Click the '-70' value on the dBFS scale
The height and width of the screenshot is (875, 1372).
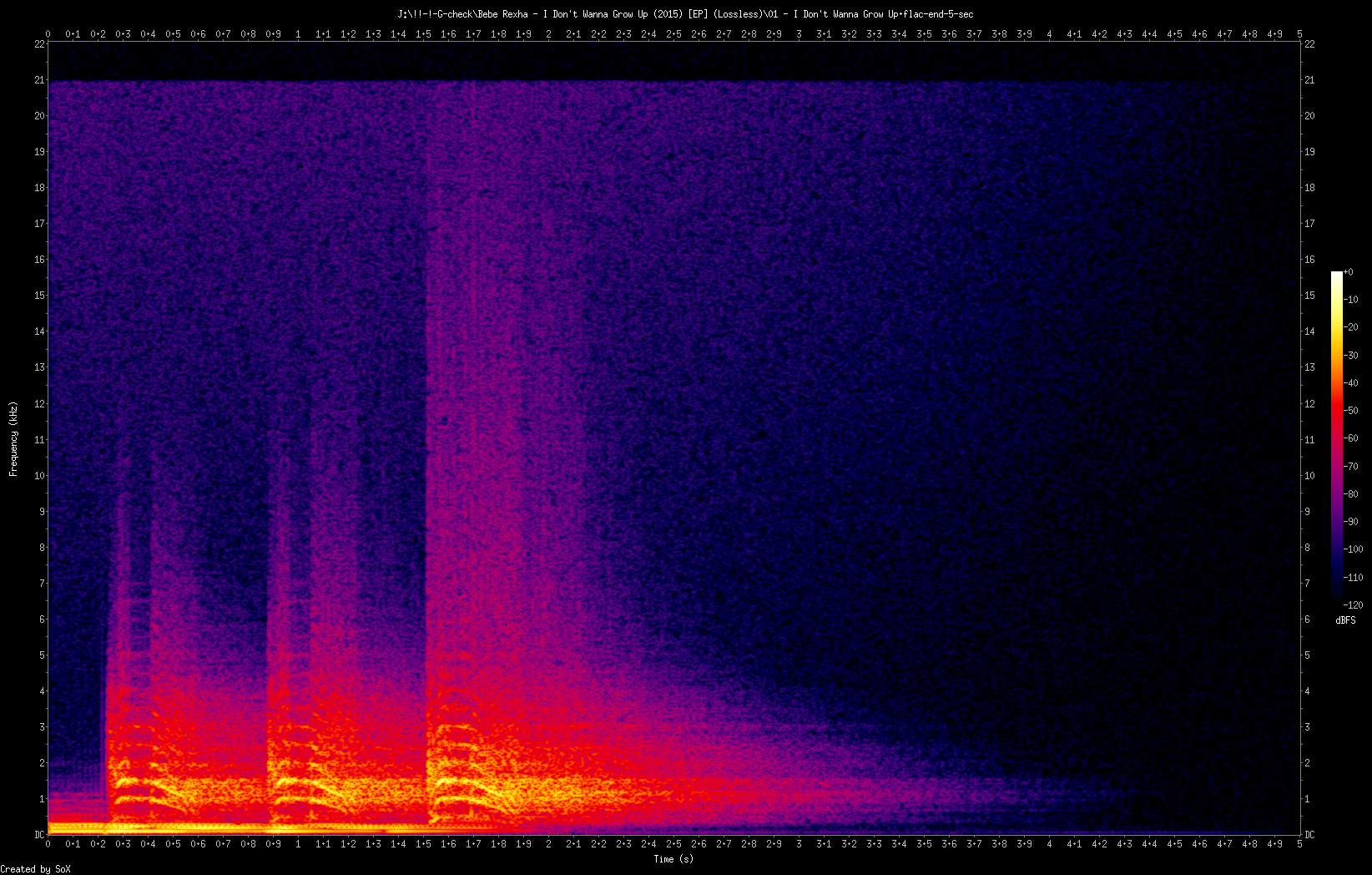1351,467
